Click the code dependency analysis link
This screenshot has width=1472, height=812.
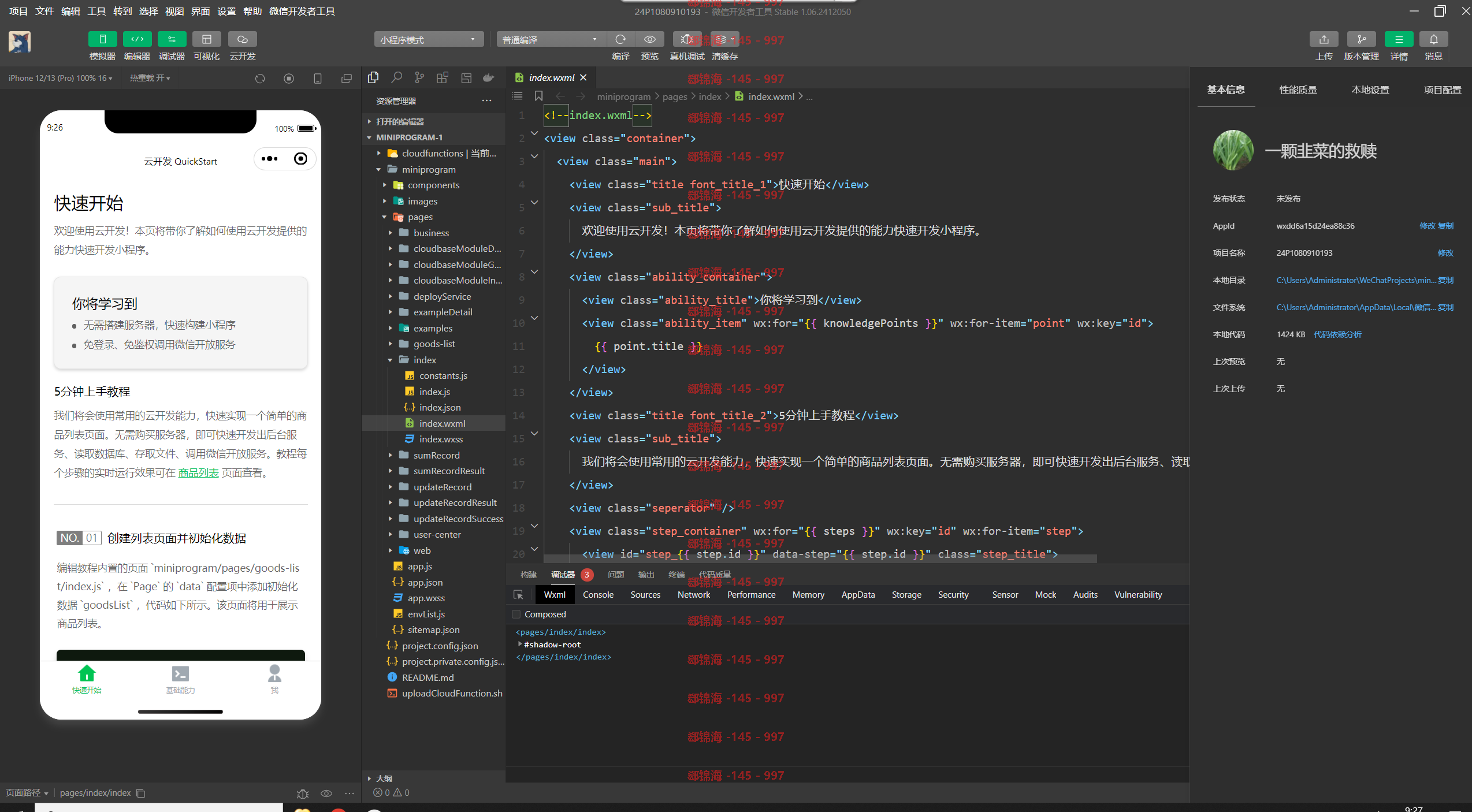1337,334
